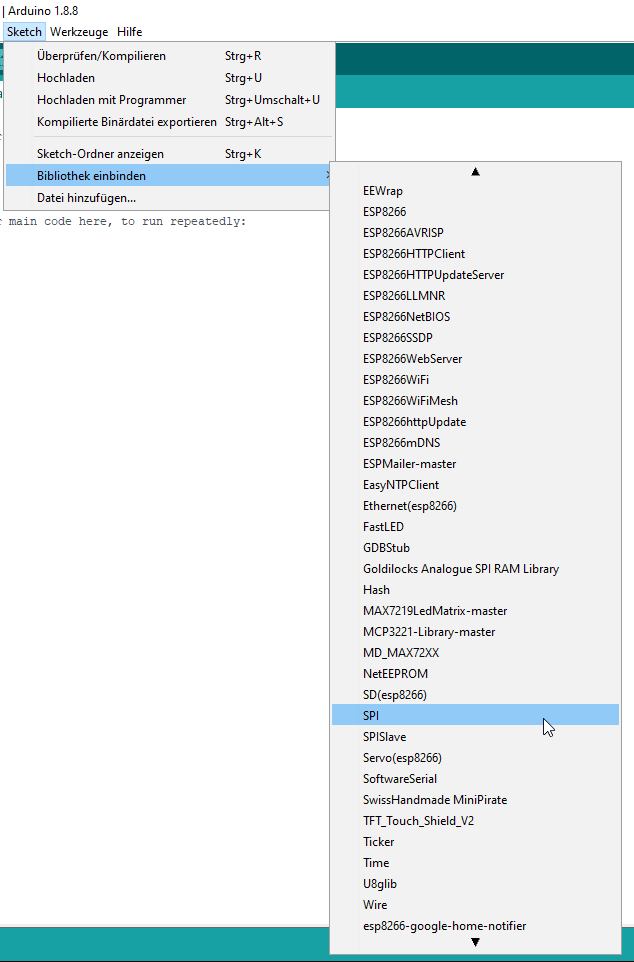Choose Kompilierte Binärdatei exportieren
The image size is (634, 962).
[170, 122]
